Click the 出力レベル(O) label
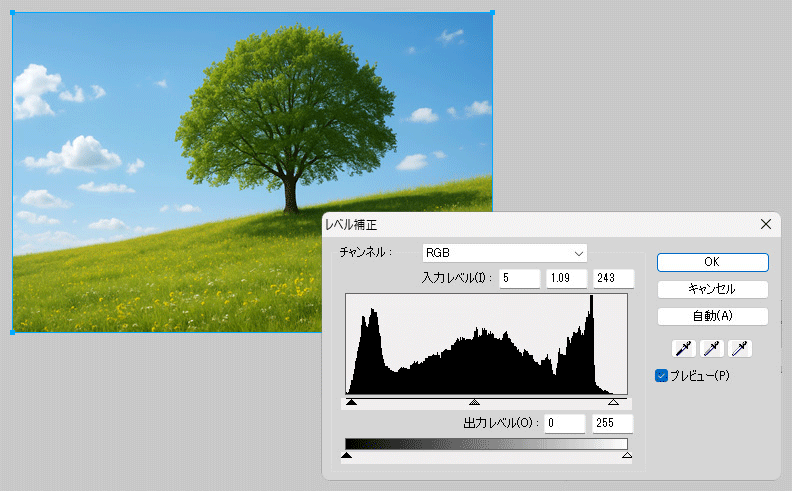The height and width of the screenshot is (491, 792). 501,423
